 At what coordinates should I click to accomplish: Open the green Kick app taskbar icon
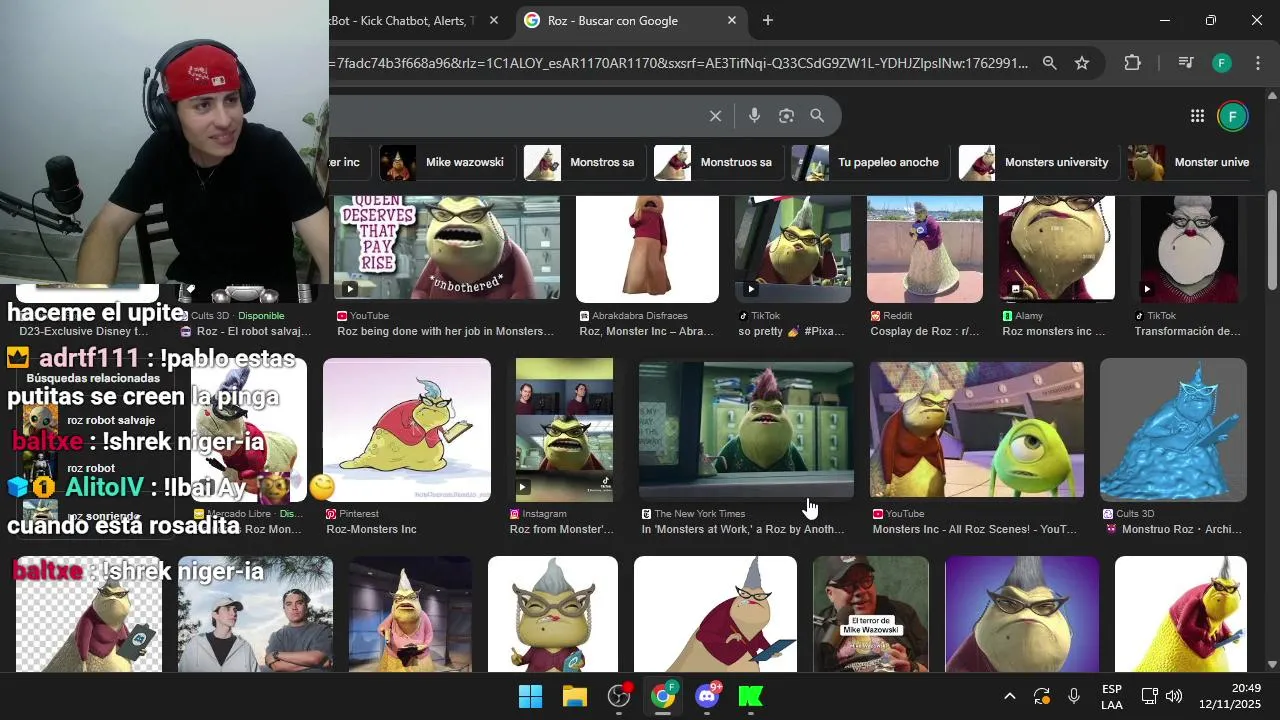(751, 696)
